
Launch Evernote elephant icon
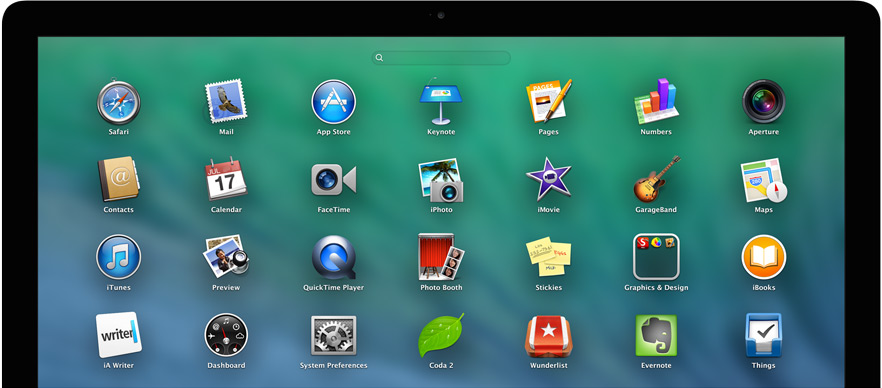(x=656, y=335)
